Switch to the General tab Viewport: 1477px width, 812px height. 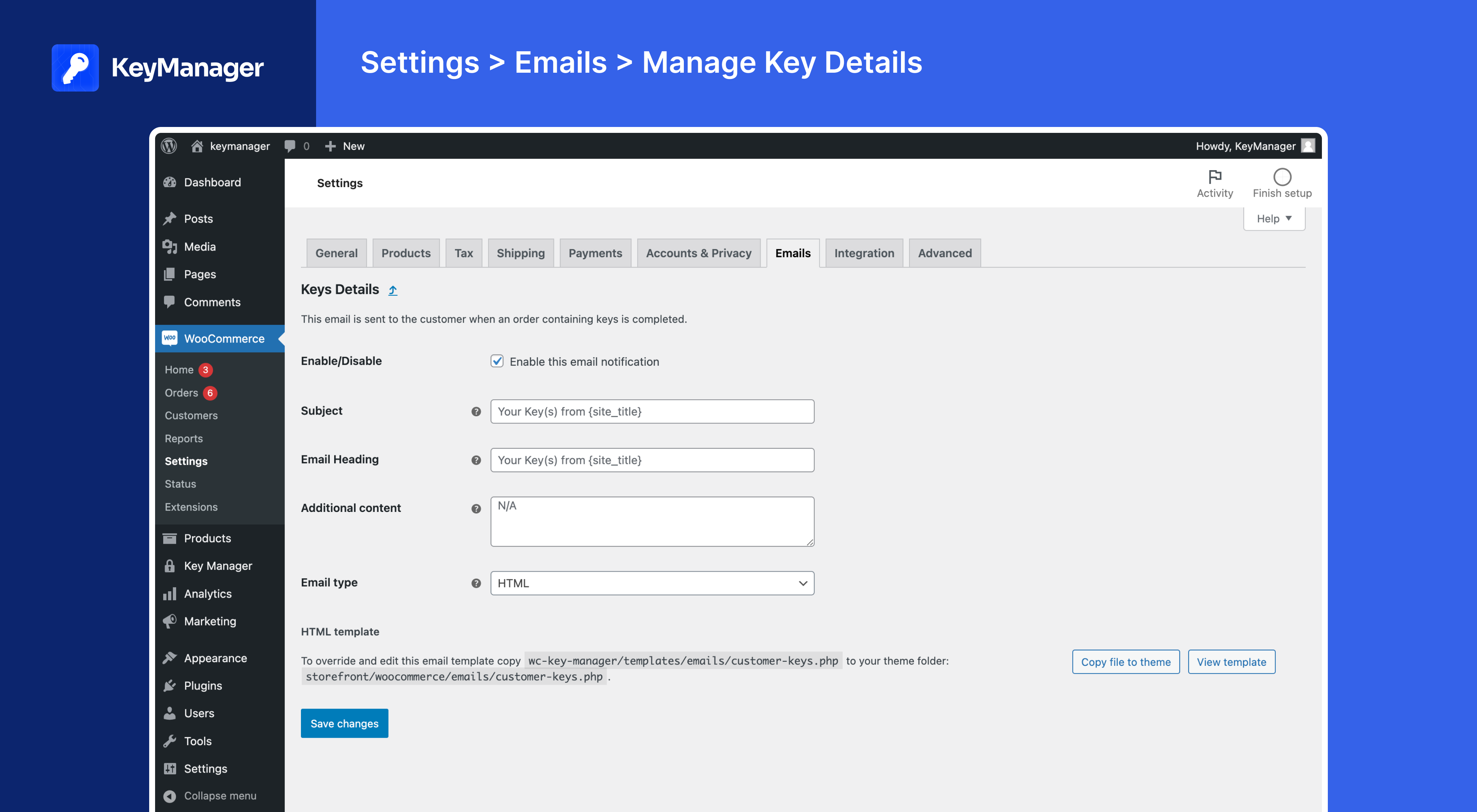point(336,253)
